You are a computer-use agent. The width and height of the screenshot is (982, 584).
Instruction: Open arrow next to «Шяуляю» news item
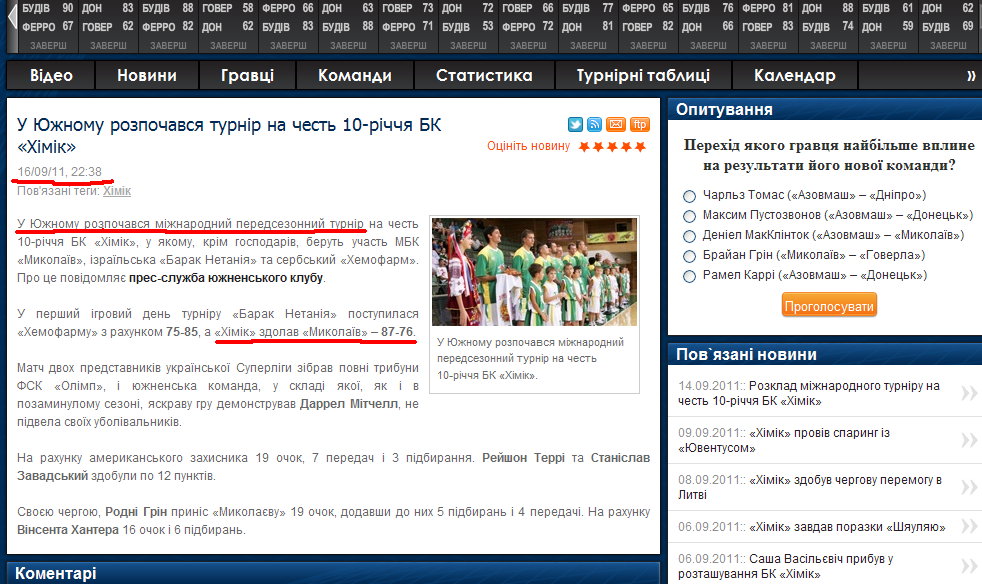coord(969,527)
